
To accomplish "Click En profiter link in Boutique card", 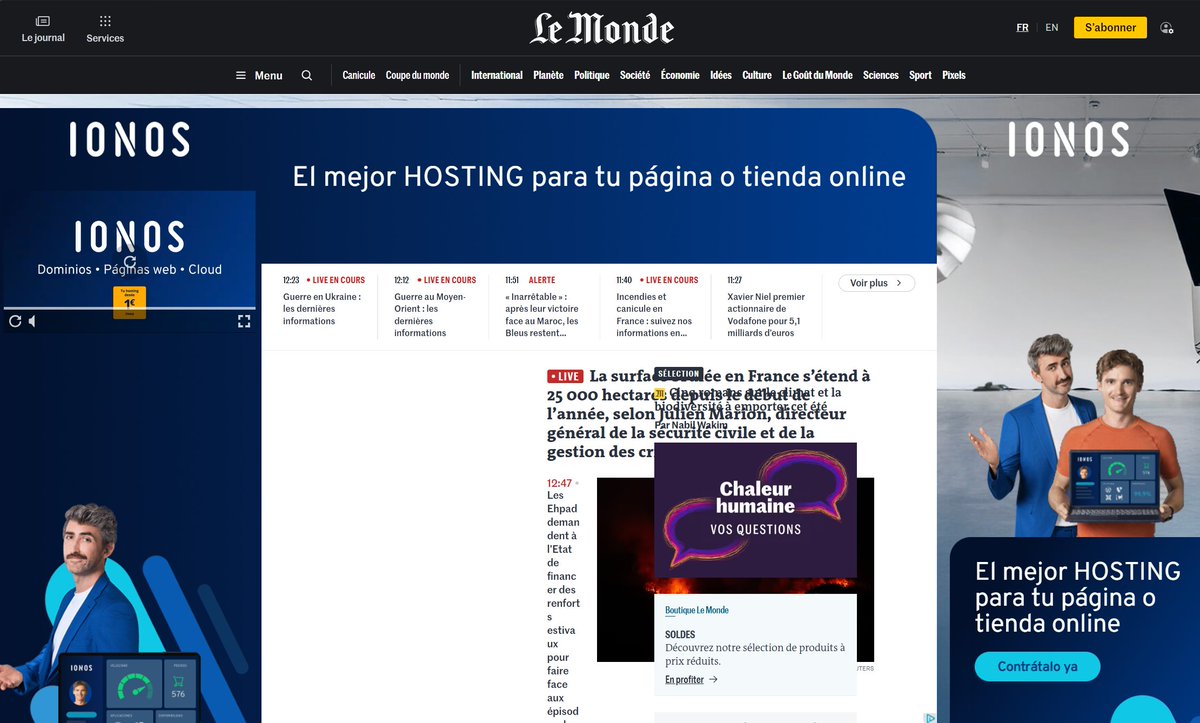I will pos(691,680).
